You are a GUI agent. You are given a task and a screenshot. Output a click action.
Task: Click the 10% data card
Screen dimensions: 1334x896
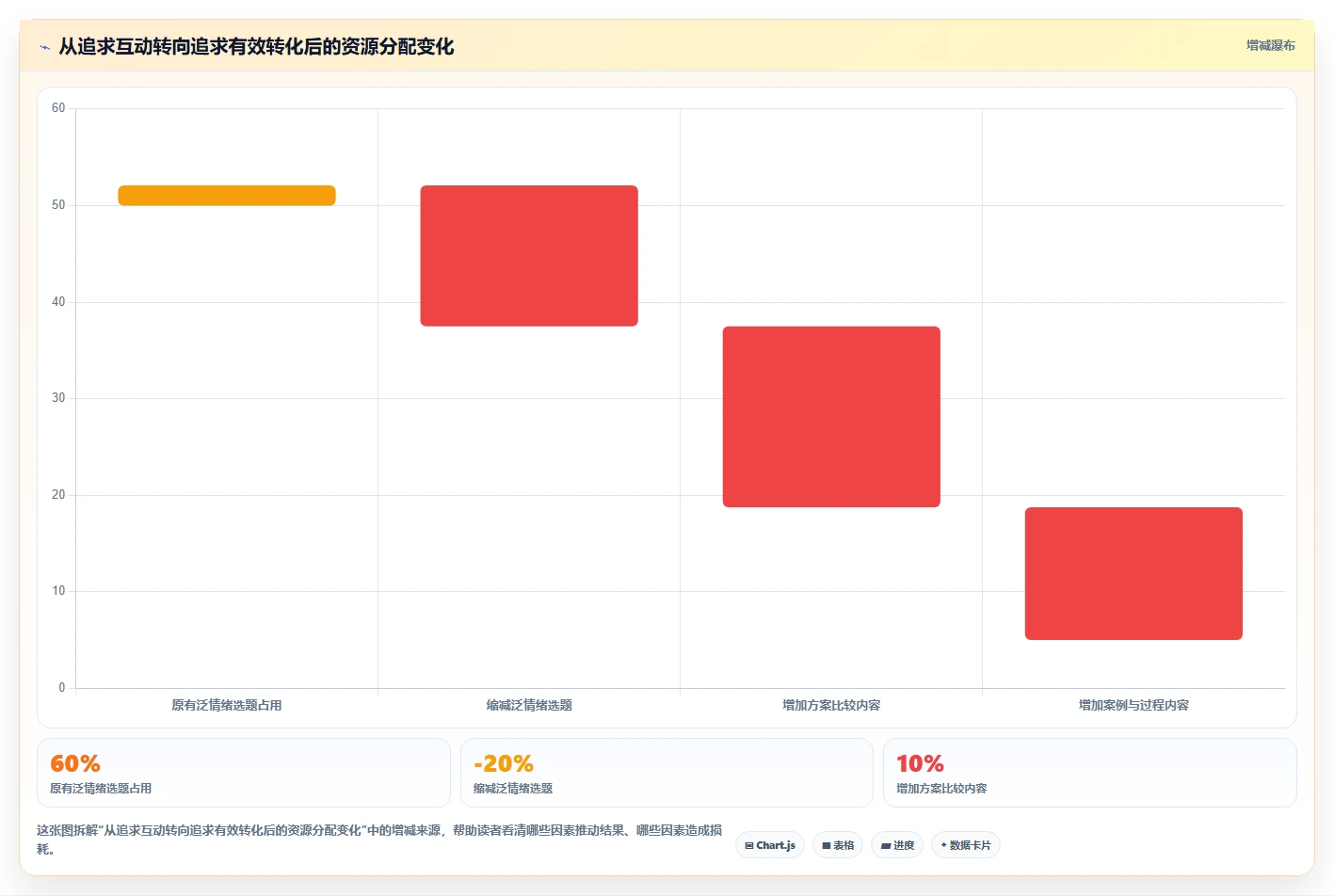coord(1090,773)
